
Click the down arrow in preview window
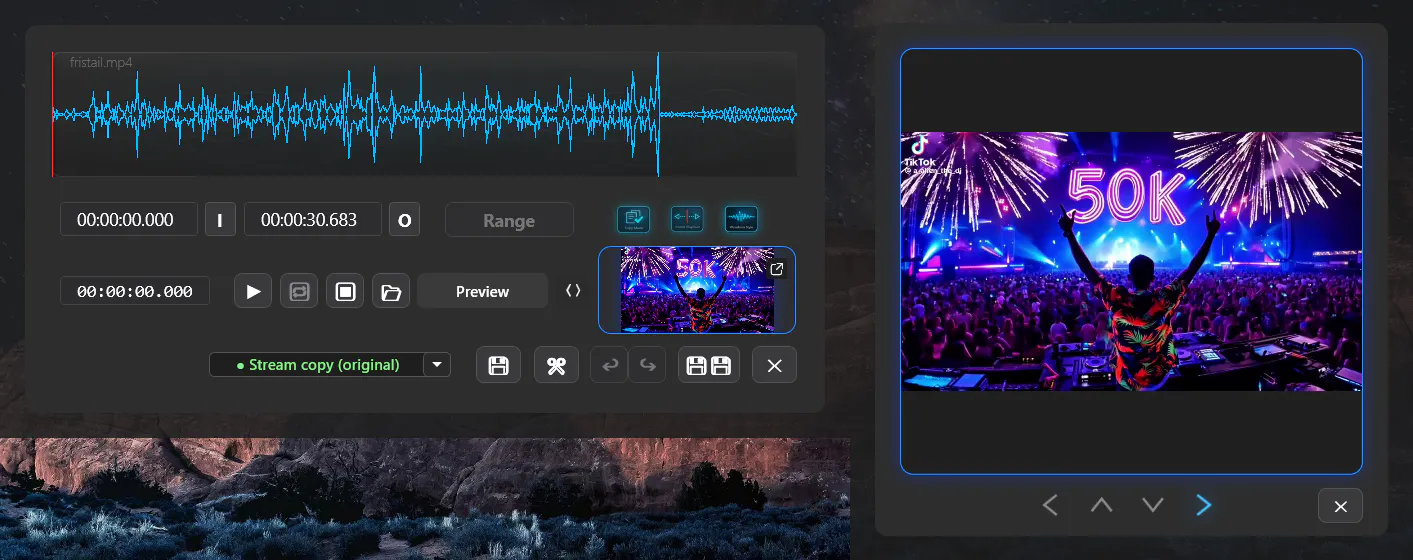(x=1153, y=505)
